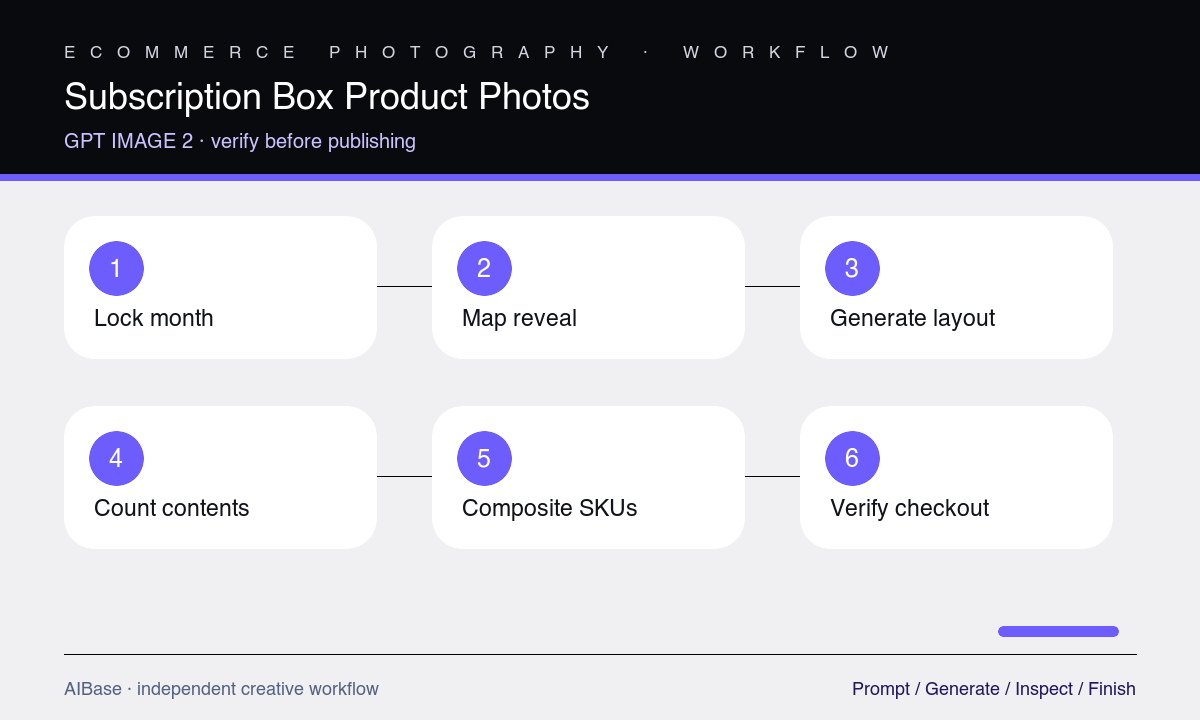Click the 'GPT IMAGE 2 · verify before publishing' subtitle
The height and width of the screenshot is (720, 1200).
(240, 141)
